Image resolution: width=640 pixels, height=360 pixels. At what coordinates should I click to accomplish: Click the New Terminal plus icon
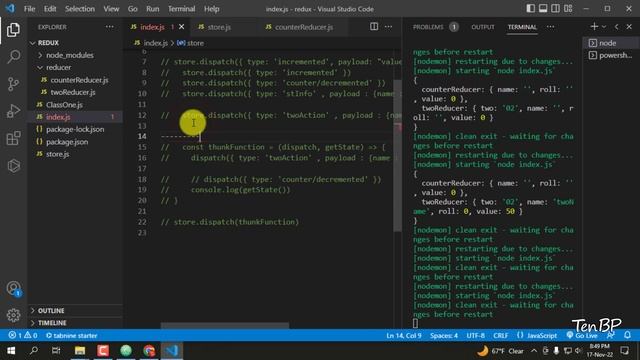[x=594, y=27]
